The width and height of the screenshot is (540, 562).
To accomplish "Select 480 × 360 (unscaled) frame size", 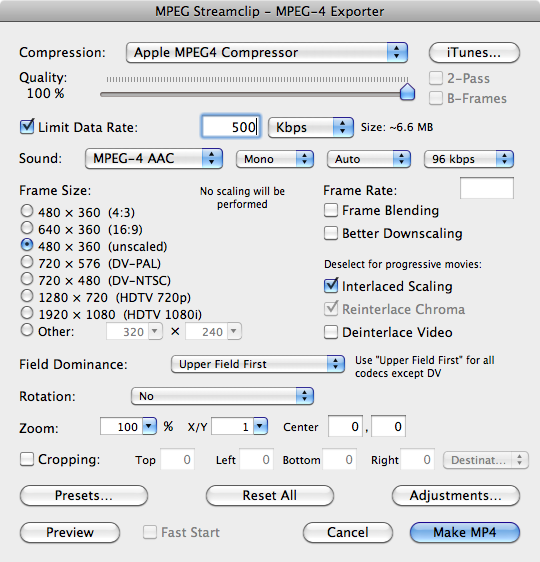I will pos(27,245).
